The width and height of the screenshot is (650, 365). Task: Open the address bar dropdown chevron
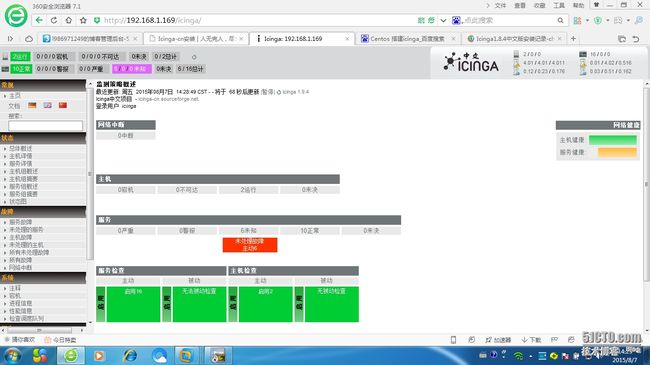click(x=443, y=20)
